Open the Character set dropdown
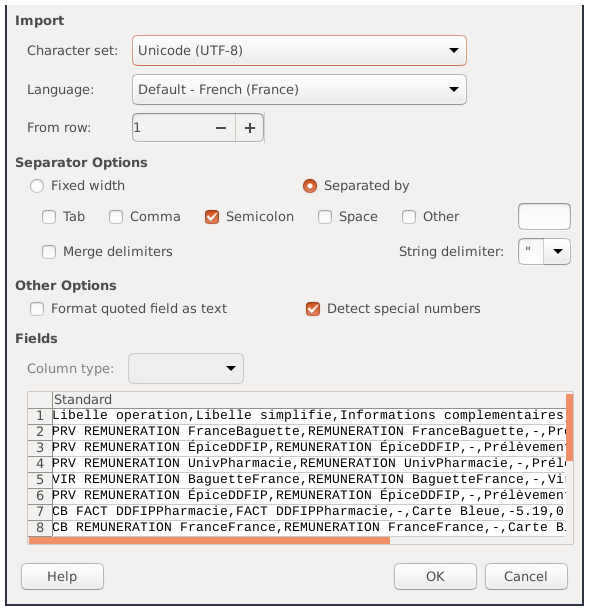Image resolution: width=593 pixels, height=615 pixels. 301,51
